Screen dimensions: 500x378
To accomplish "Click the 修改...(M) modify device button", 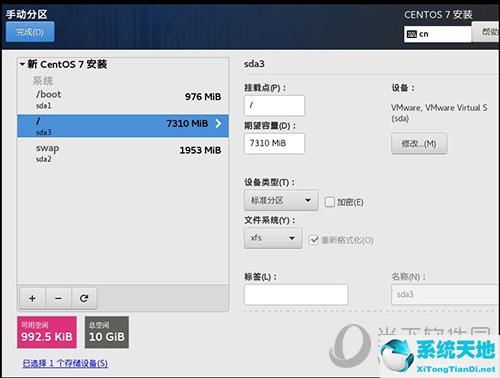I will (x=419, y=144).
